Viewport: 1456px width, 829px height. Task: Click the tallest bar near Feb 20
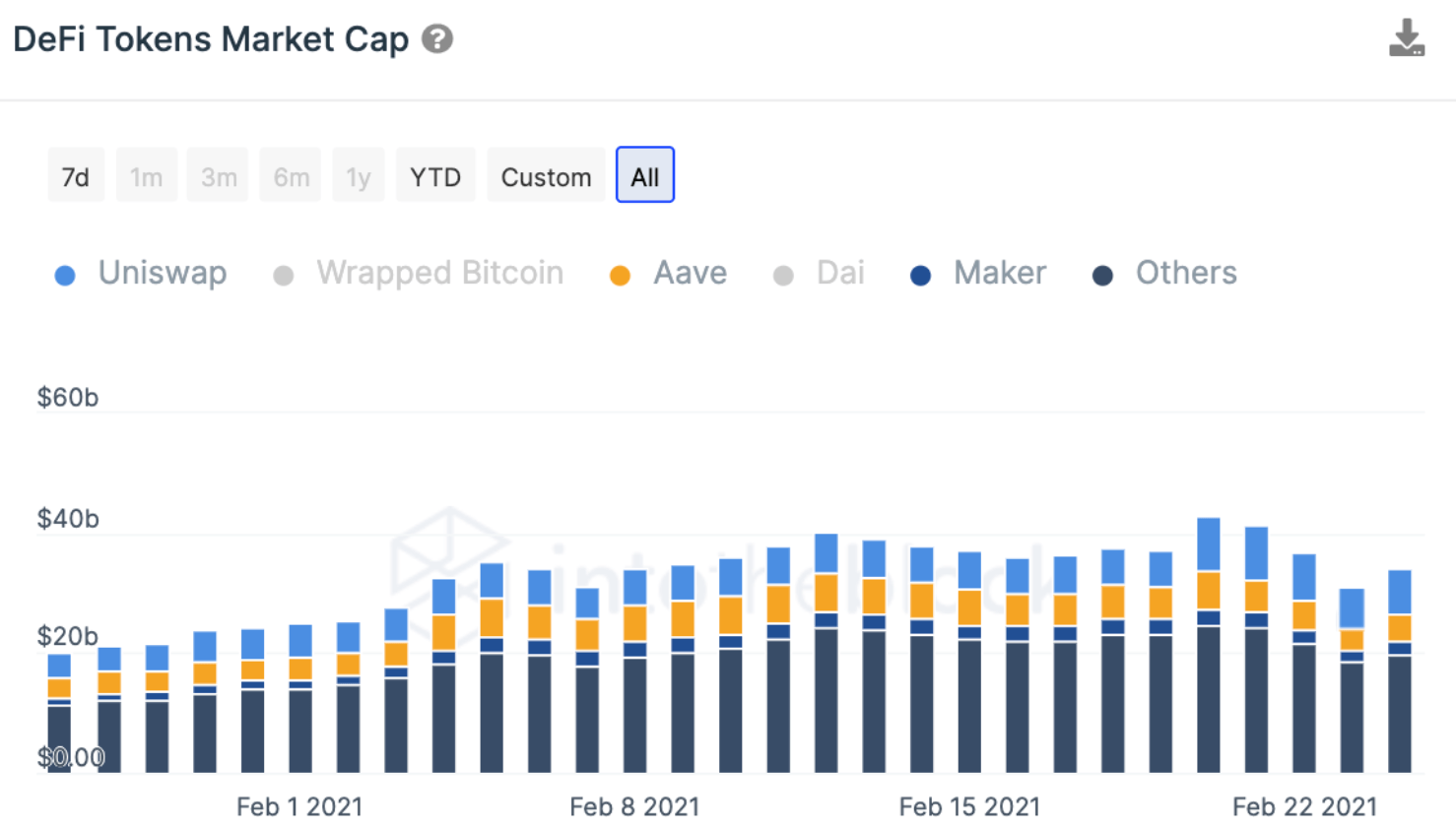[x=1209, y=645]
